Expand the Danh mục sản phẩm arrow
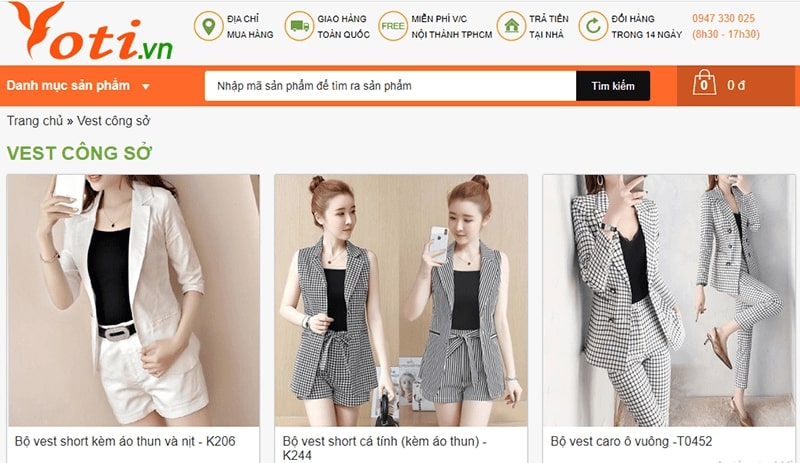This screenshot has width=800, height=463. coord(146,86)
